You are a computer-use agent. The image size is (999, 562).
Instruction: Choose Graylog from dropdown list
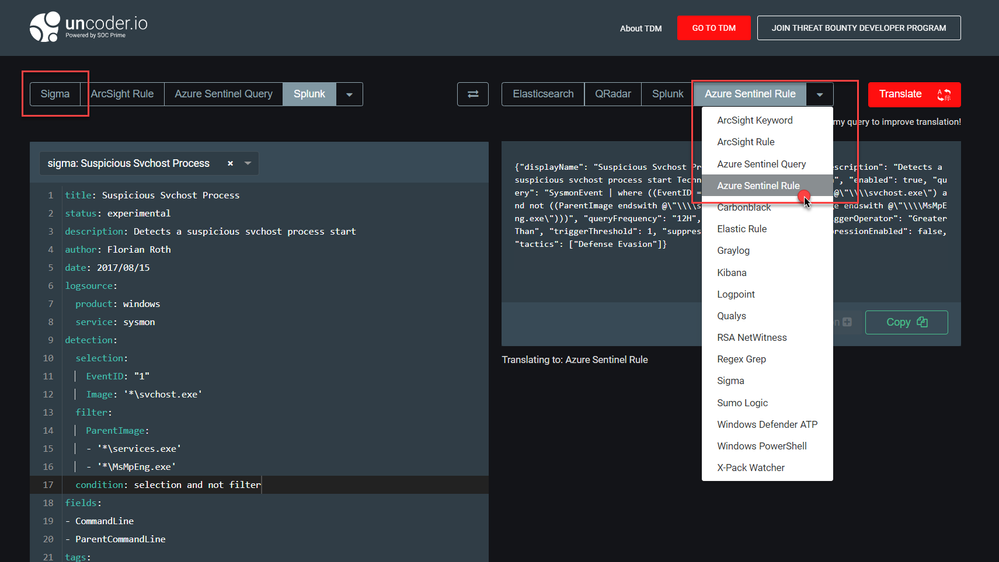click(x=767, y=250)
